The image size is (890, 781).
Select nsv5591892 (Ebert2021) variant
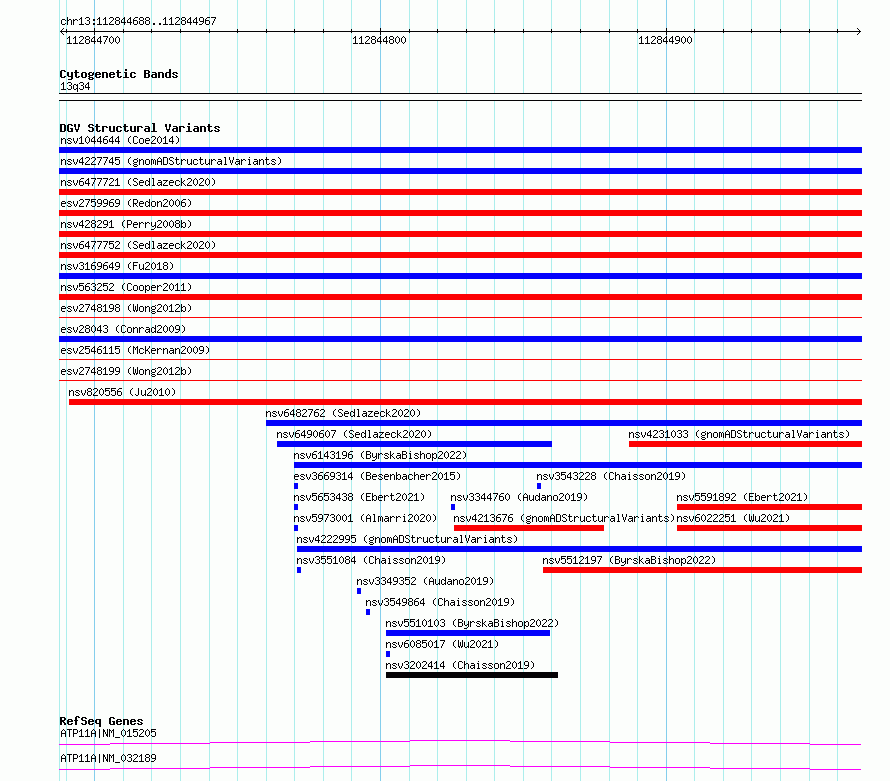tap(742, 497)
